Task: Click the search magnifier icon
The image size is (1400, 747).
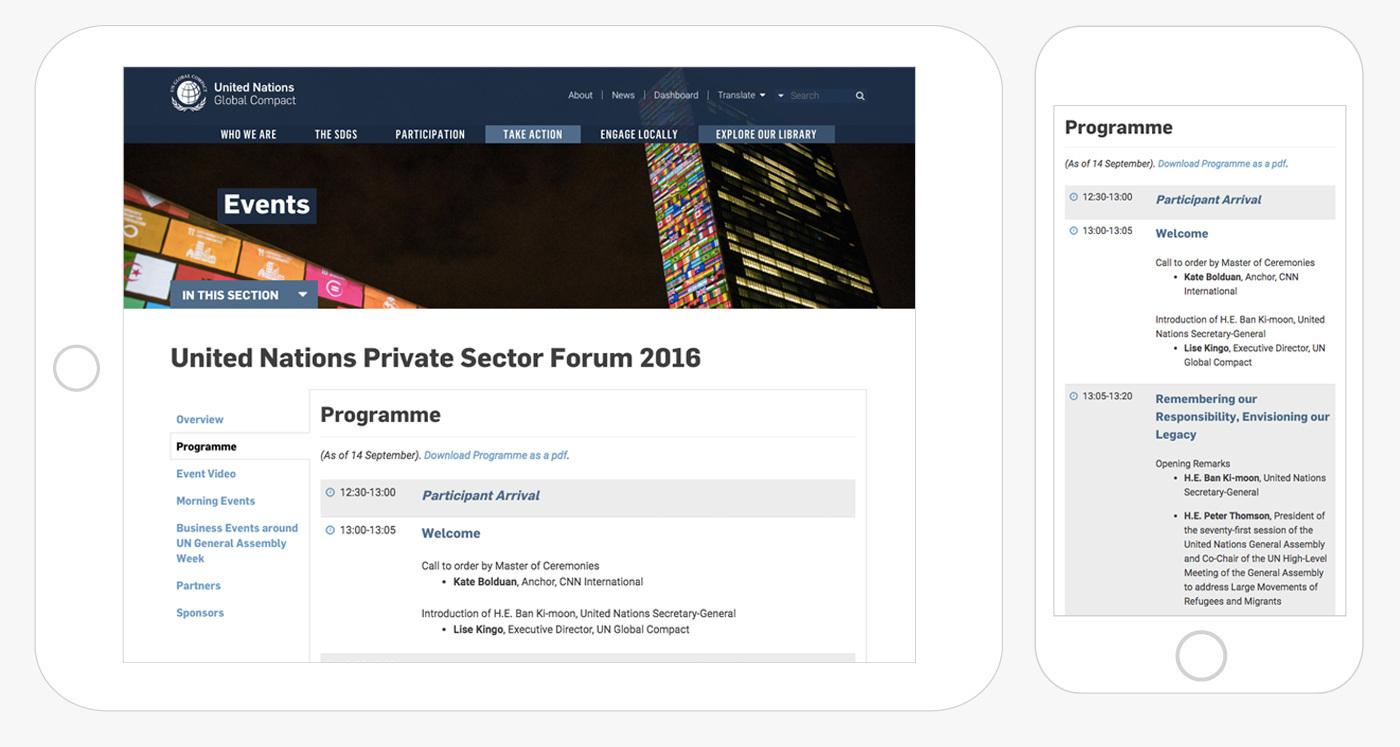Action: tap(860, 96)
